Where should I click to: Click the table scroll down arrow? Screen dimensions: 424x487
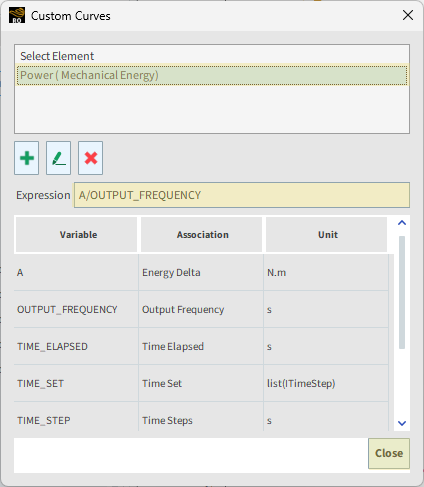point(402,423)
